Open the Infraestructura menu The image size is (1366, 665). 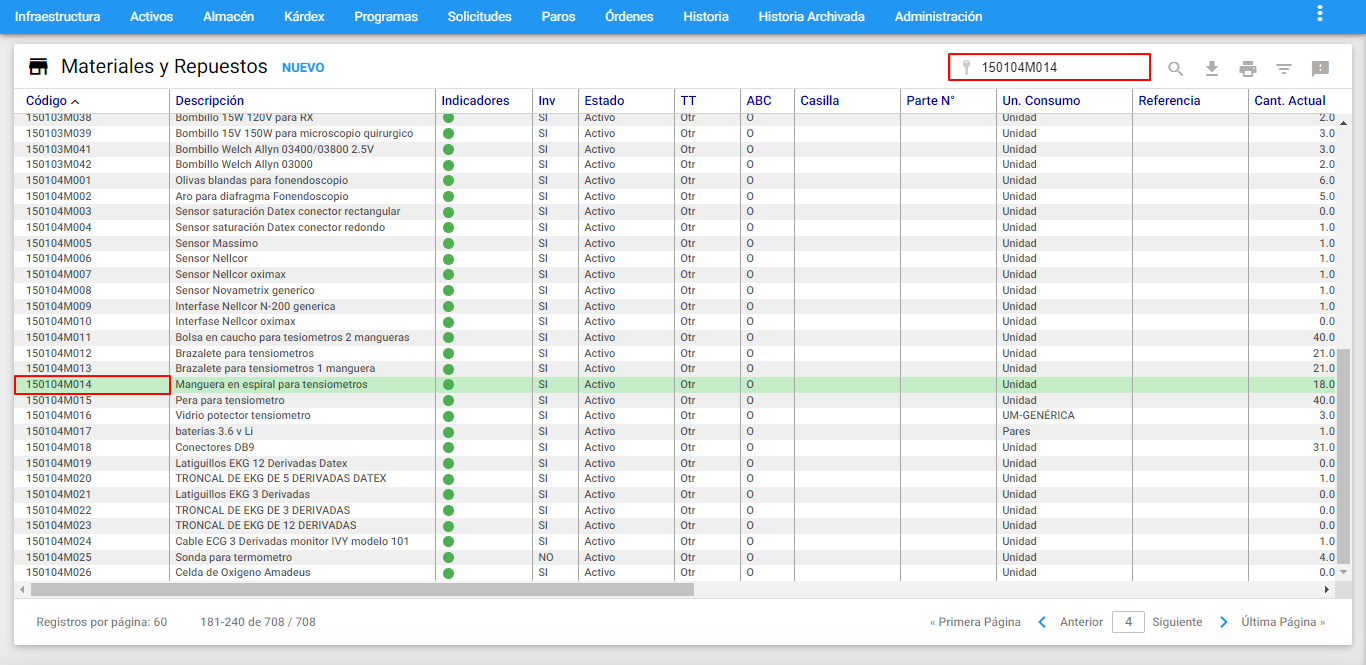(x=57, y=17)
